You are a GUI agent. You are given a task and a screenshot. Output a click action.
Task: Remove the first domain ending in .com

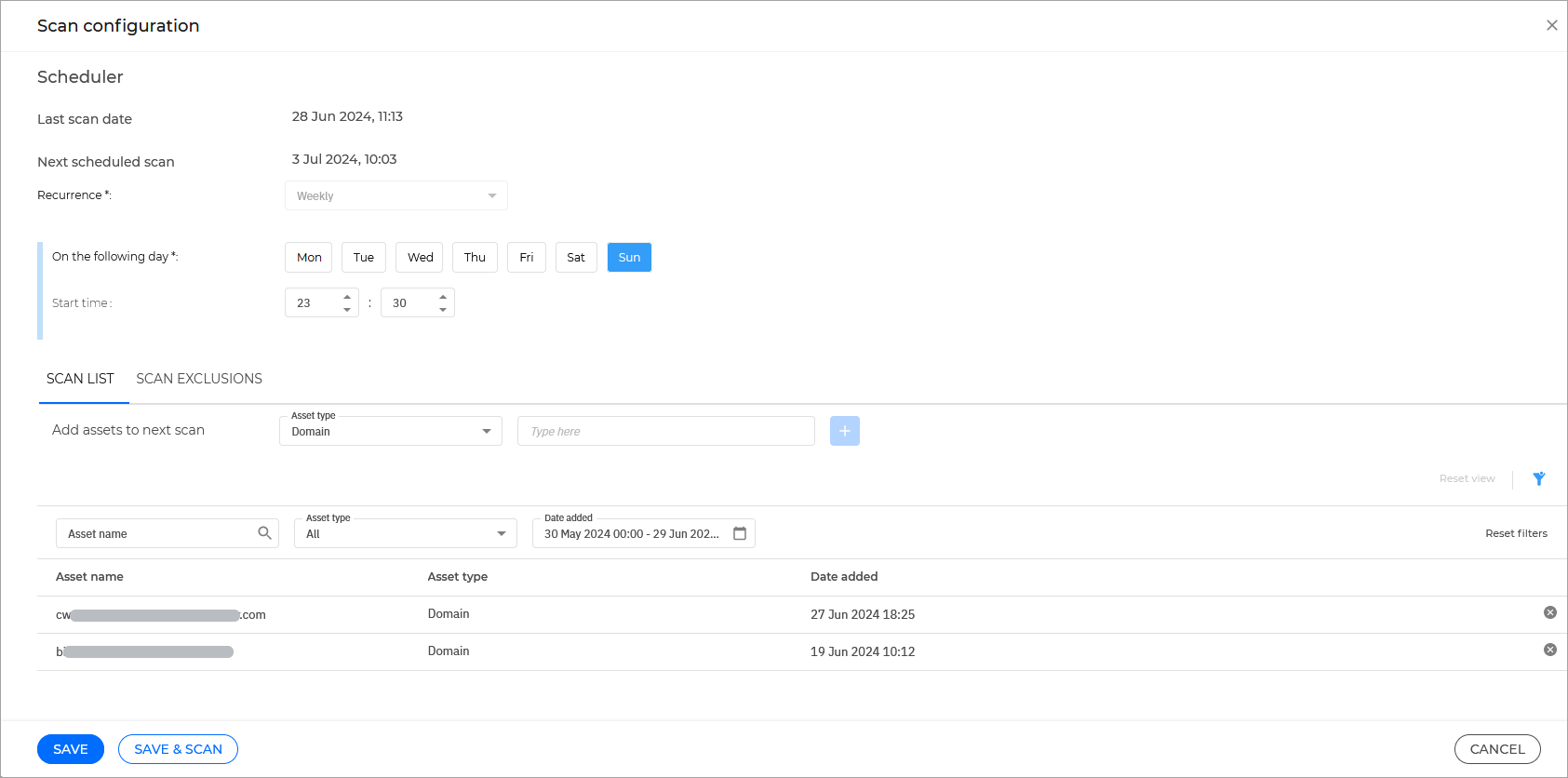[1549, 612]
